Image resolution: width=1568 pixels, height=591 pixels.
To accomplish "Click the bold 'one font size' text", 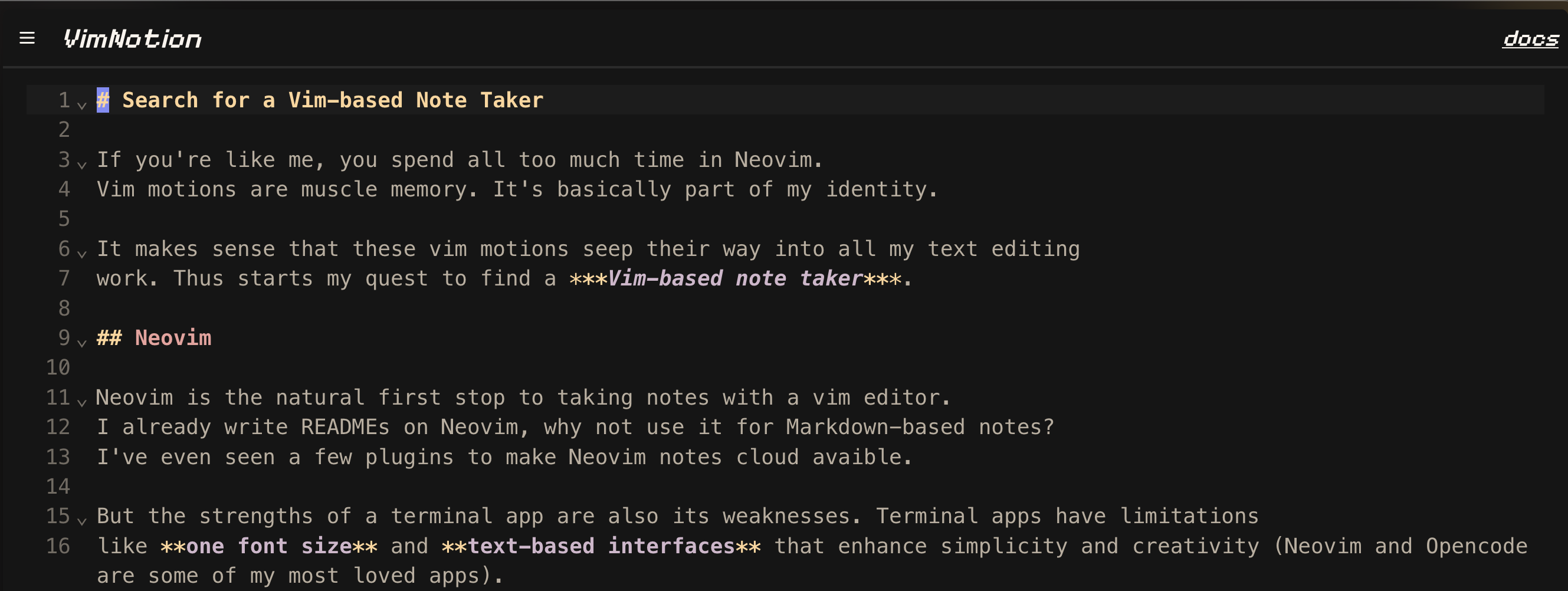I will tap(268, 546).
